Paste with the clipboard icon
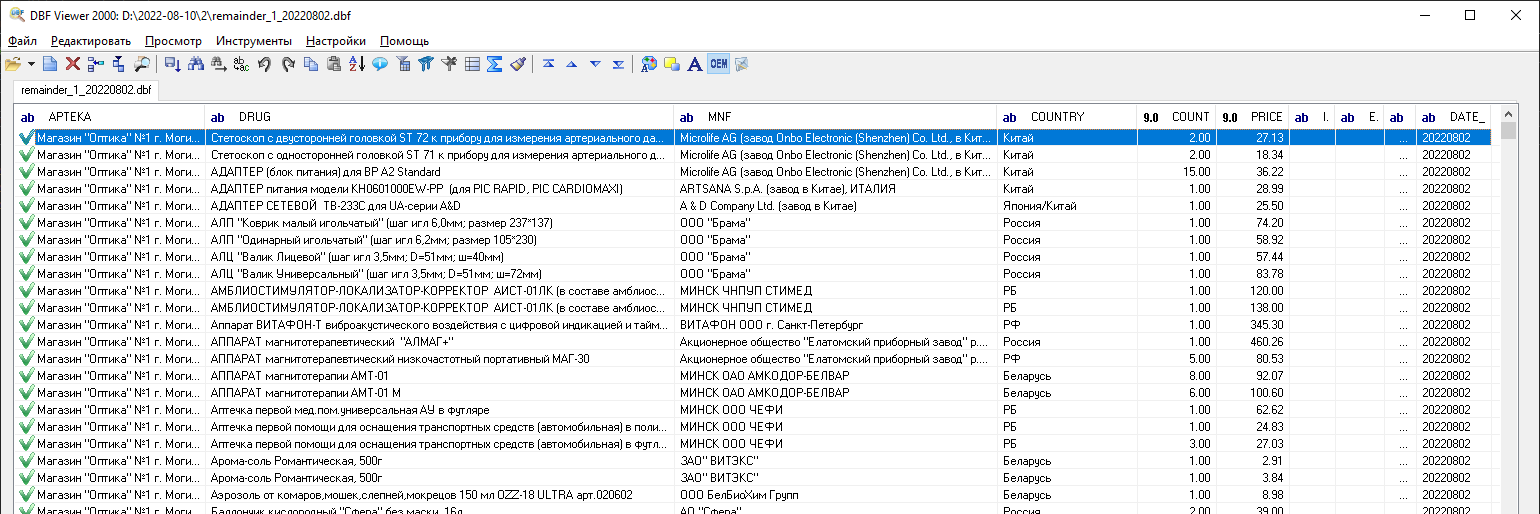This screenshot has height=514, width=1540. point(334,64)
